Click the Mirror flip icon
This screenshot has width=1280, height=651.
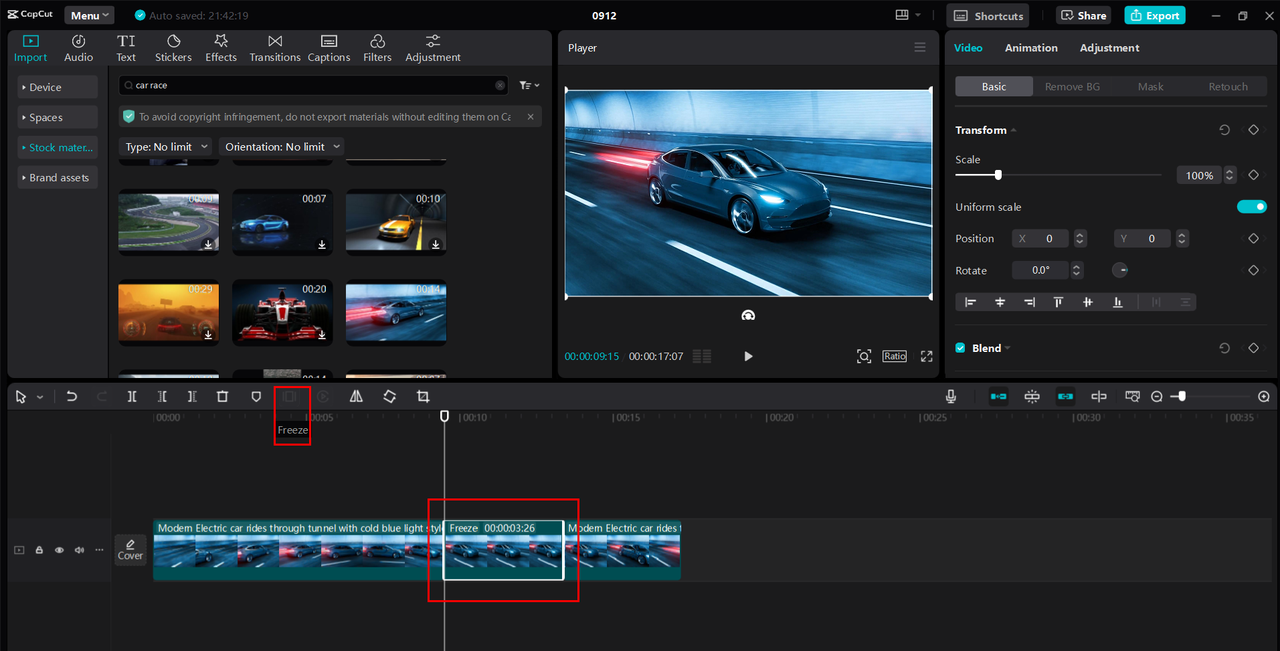[356, 397]
